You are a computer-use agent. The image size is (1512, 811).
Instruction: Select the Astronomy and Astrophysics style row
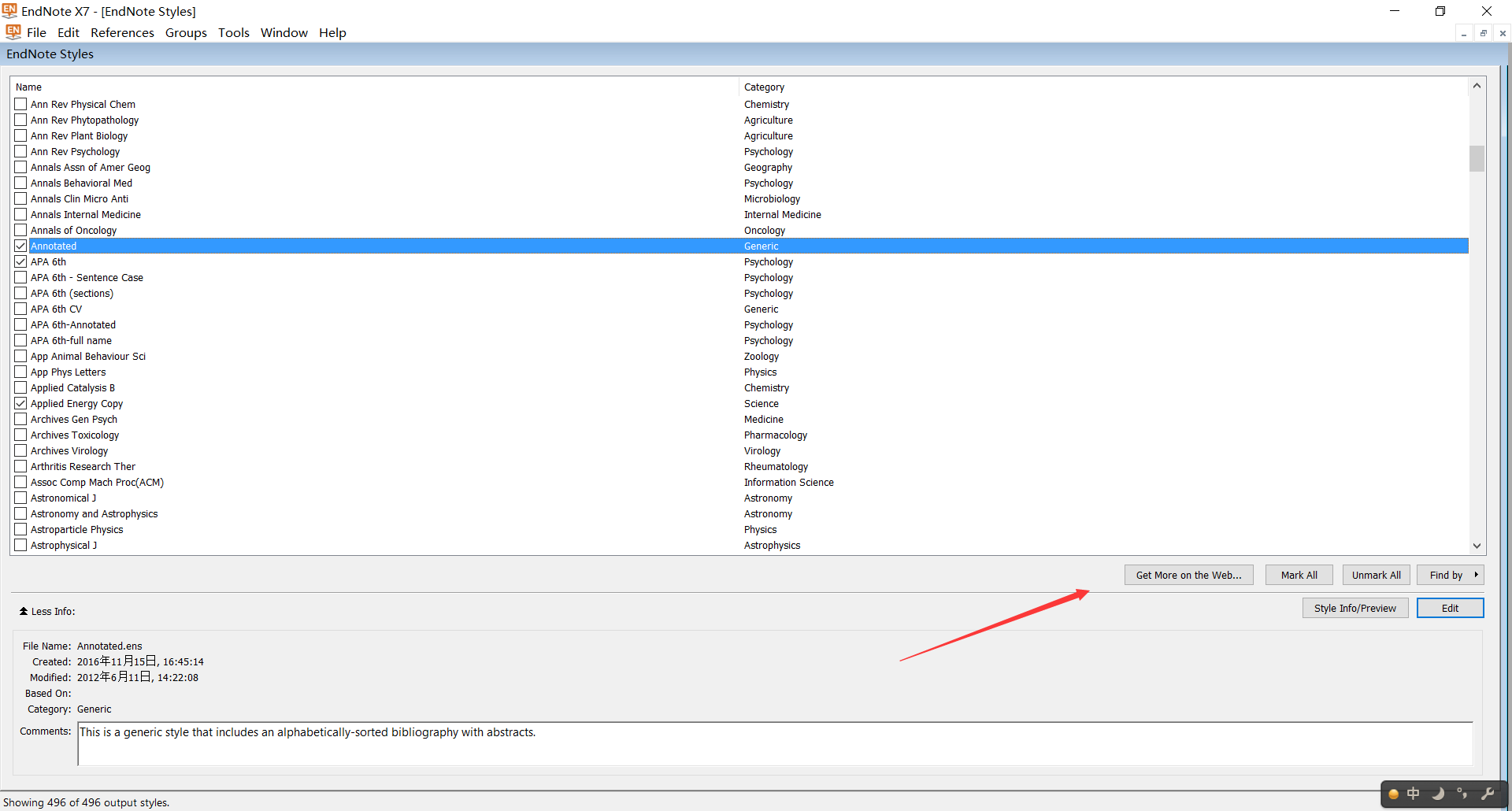740,513
